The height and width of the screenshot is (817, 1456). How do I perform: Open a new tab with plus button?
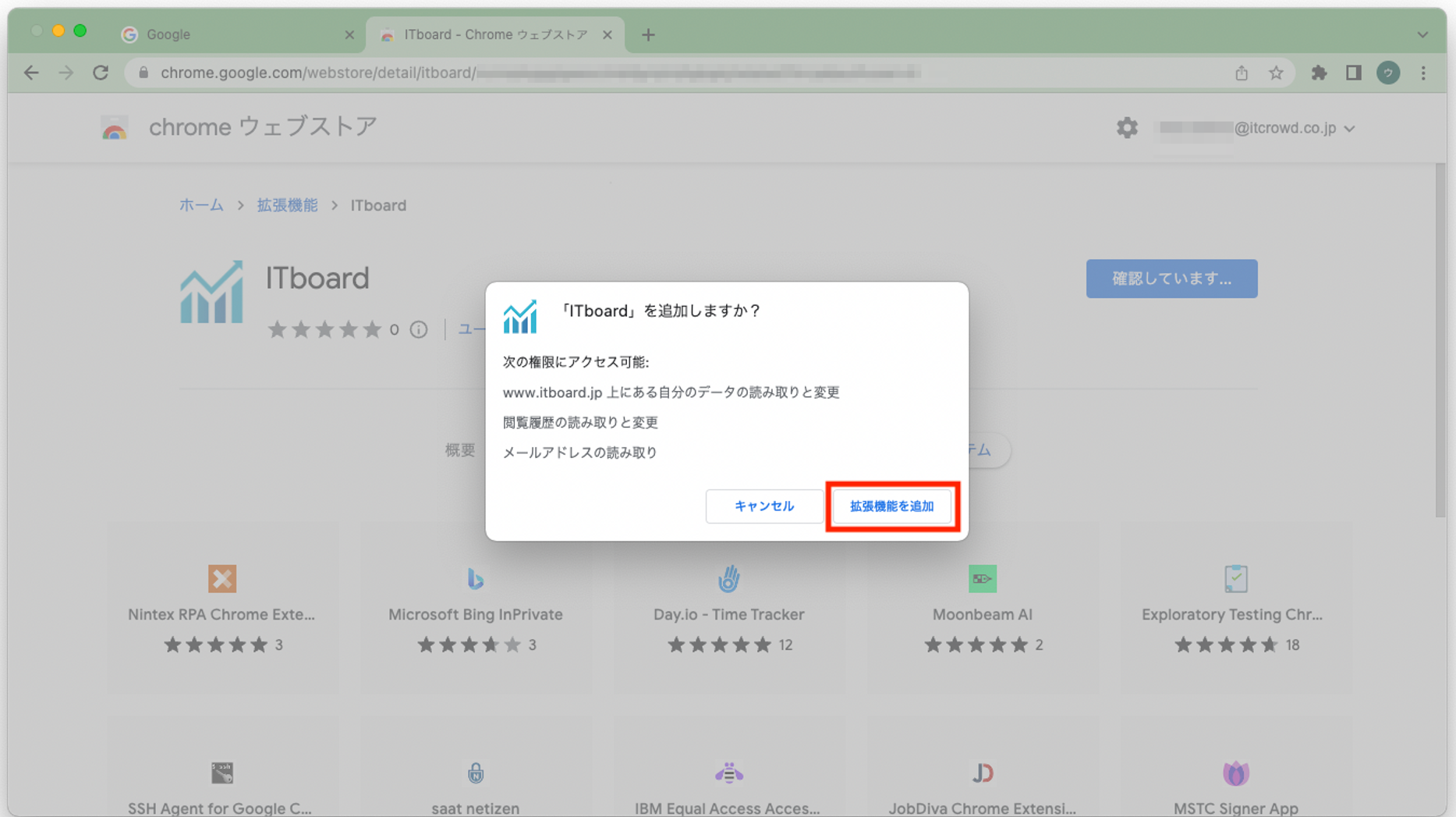click(648, 34)
